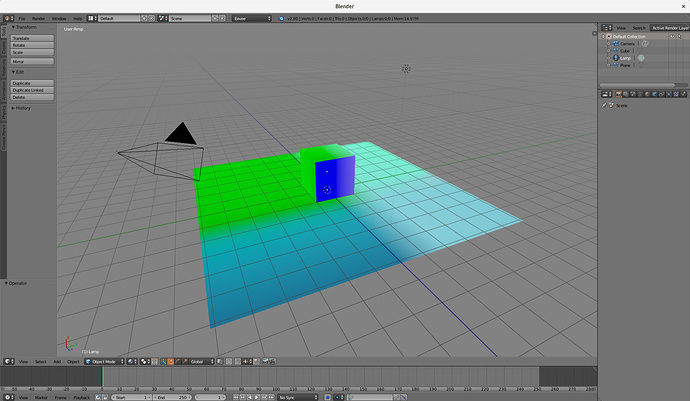
Task: Open the File menu
Action: click(22, 18)
